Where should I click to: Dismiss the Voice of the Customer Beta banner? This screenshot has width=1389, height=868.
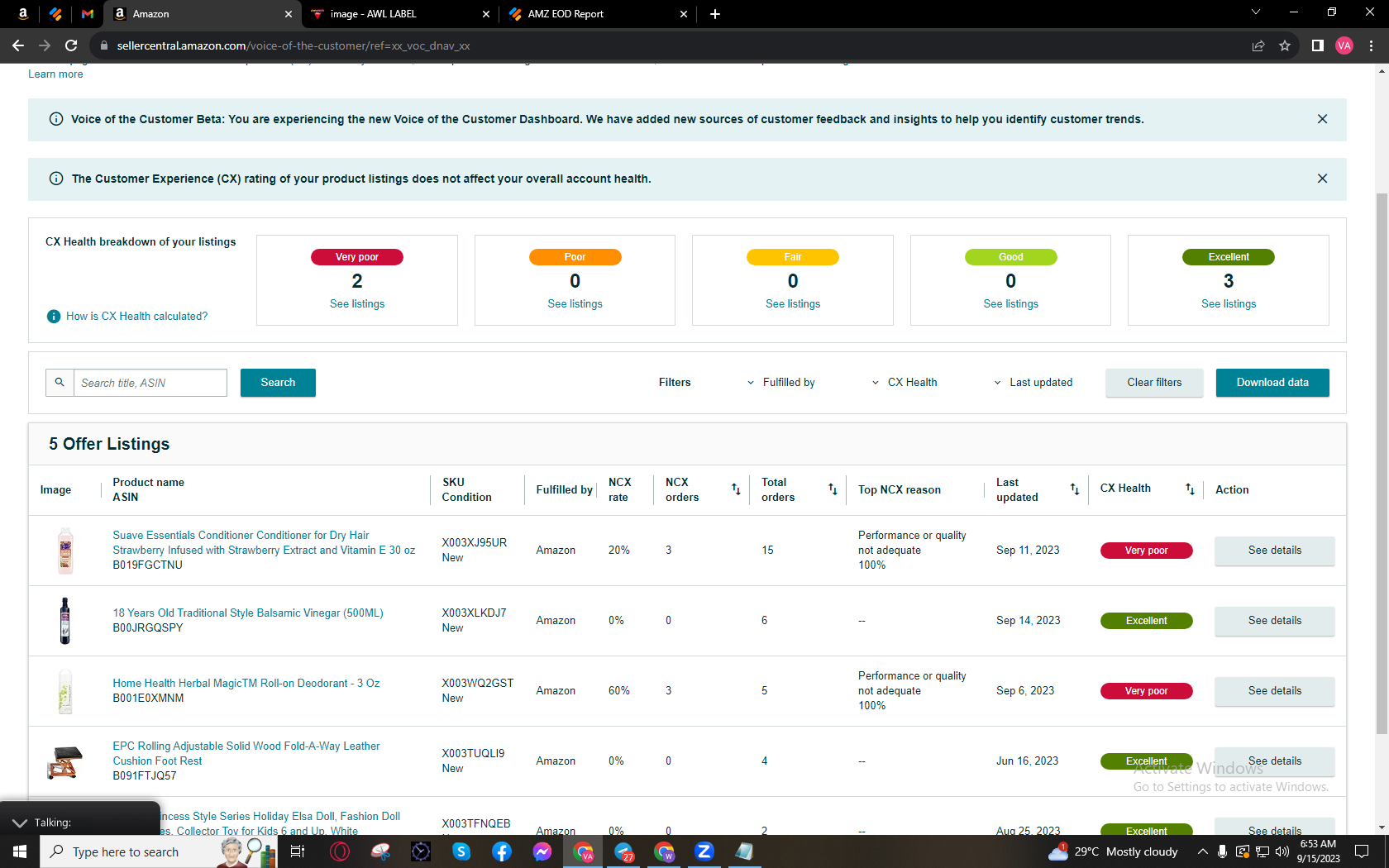1322,119
